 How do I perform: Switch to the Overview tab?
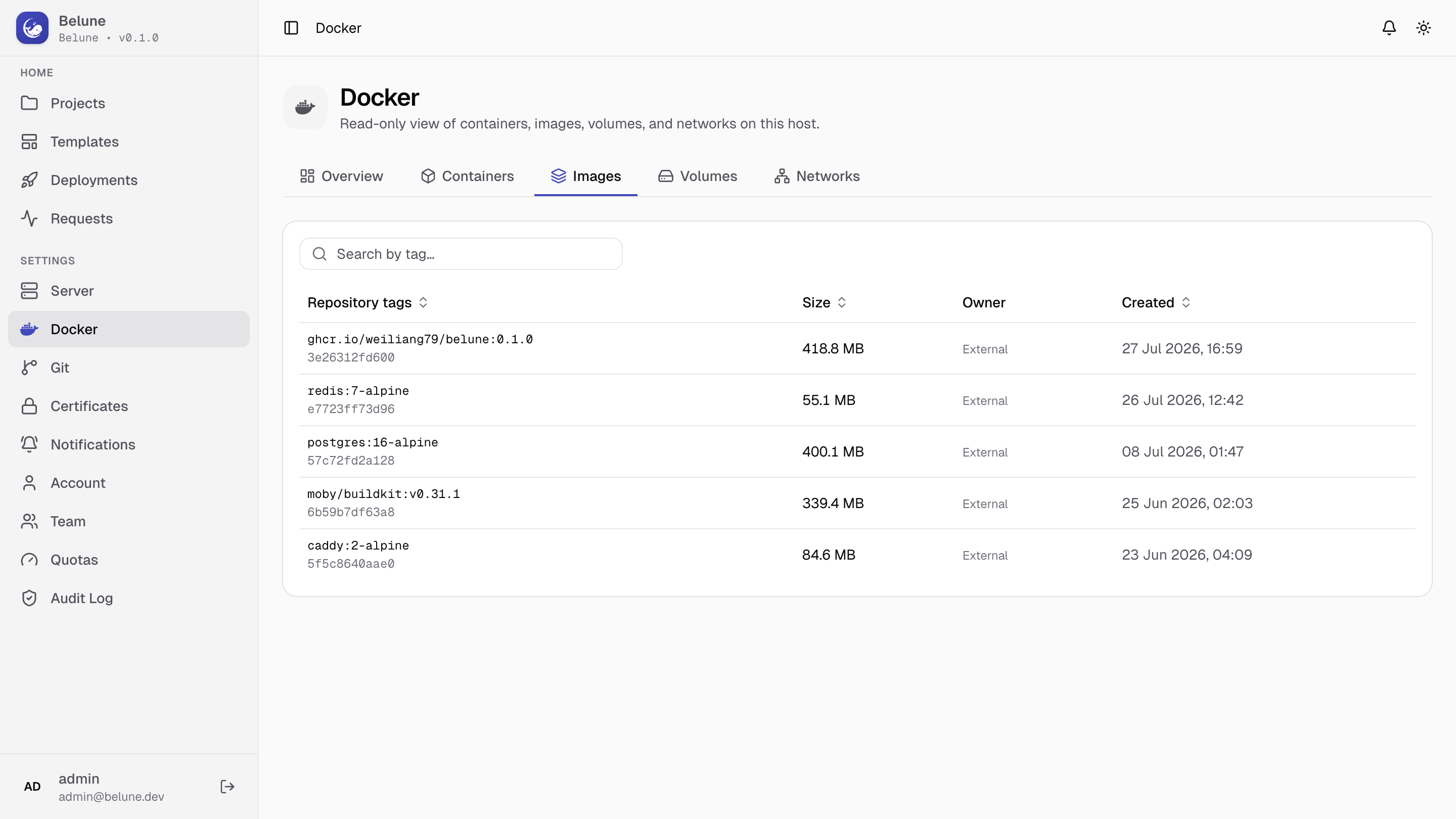click(341, 176)
